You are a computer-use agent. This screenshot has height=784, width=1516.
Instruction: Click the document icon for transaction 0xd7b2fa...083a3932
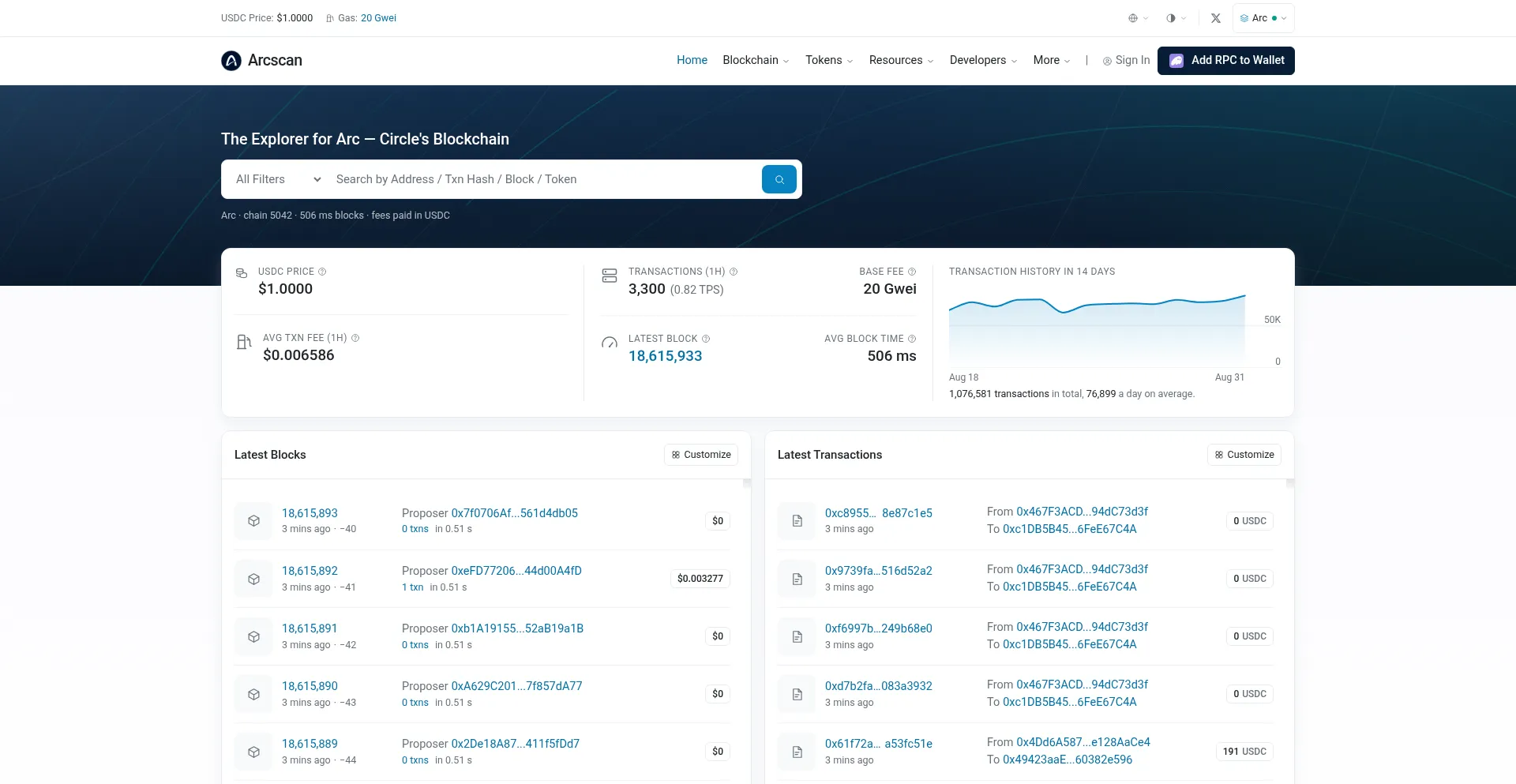pos(797,694)
